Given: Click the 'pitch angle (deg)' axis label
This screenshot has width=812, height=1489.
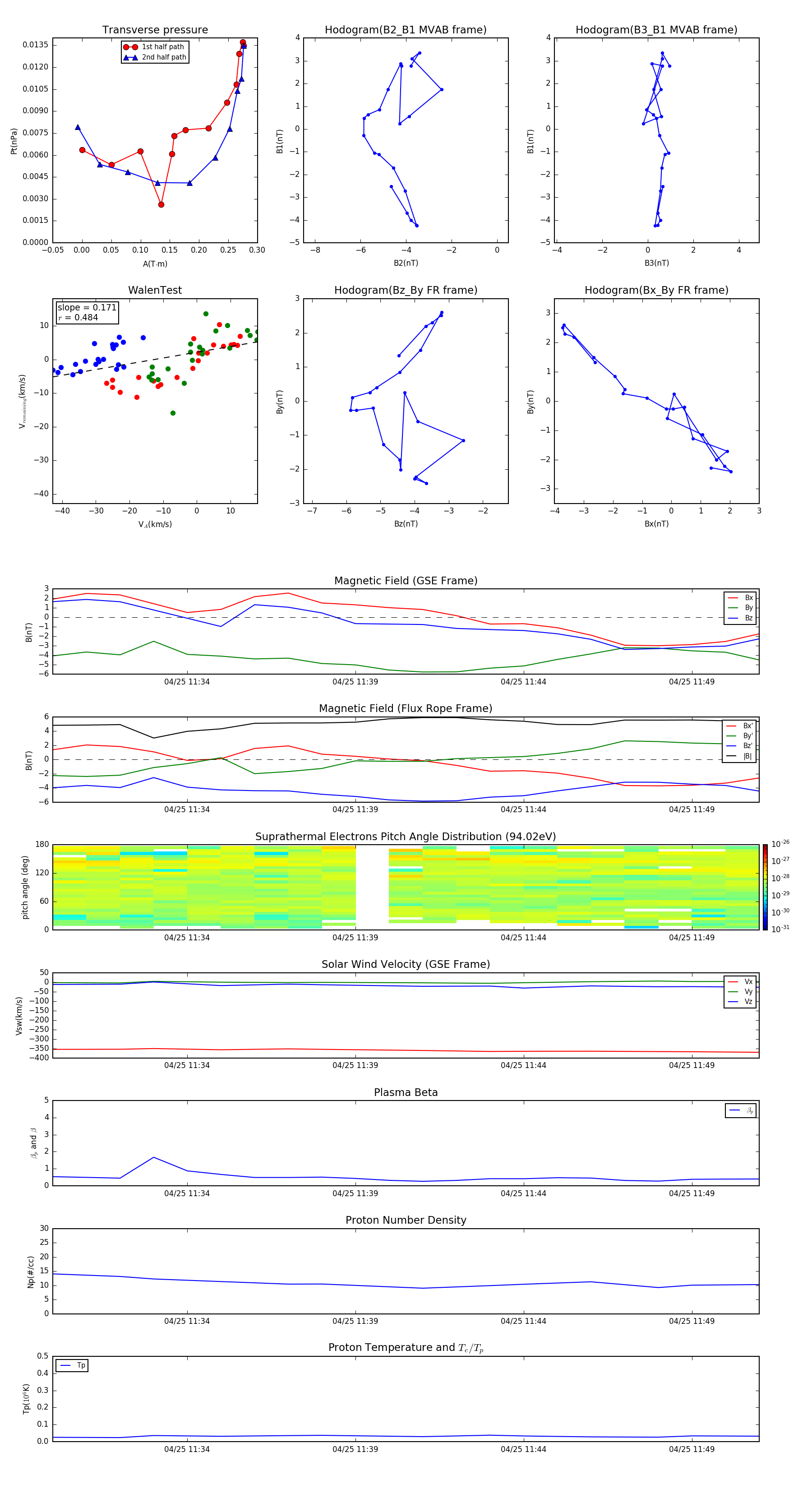Looking at the screenshot, I should coord(25,887).
